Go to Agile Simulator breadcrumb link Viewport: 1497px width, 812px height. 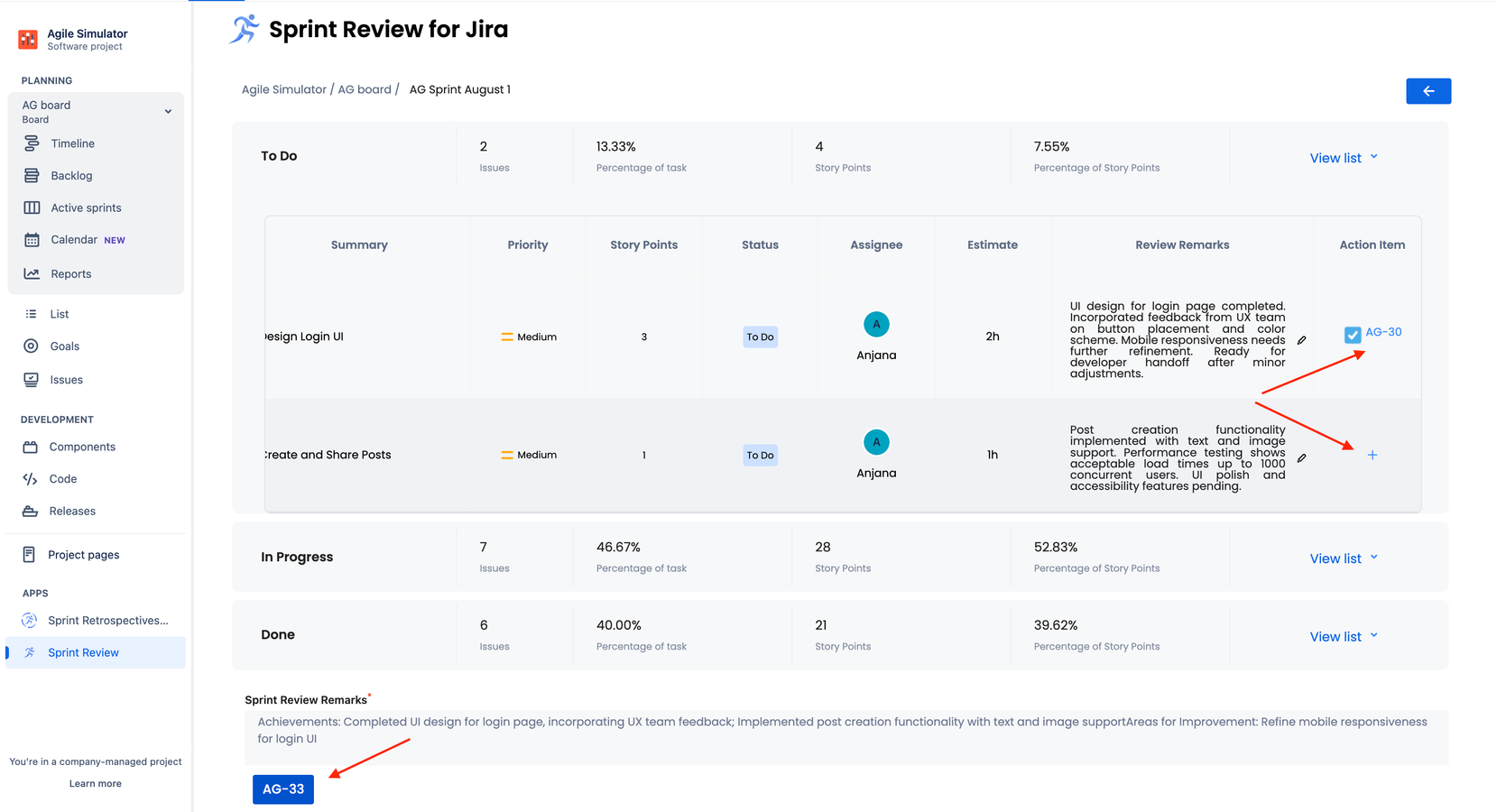[x=283, y=89]
